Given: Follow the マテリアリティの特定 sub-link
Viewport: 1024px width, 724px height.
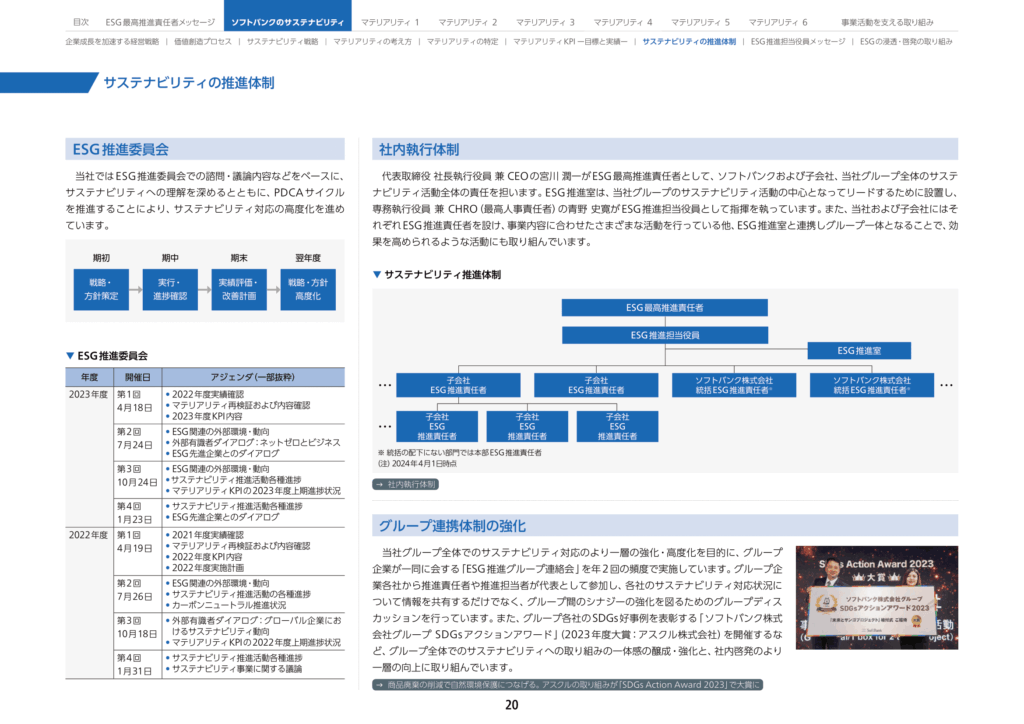Looking at the screenshot, I should coord(462,42).
